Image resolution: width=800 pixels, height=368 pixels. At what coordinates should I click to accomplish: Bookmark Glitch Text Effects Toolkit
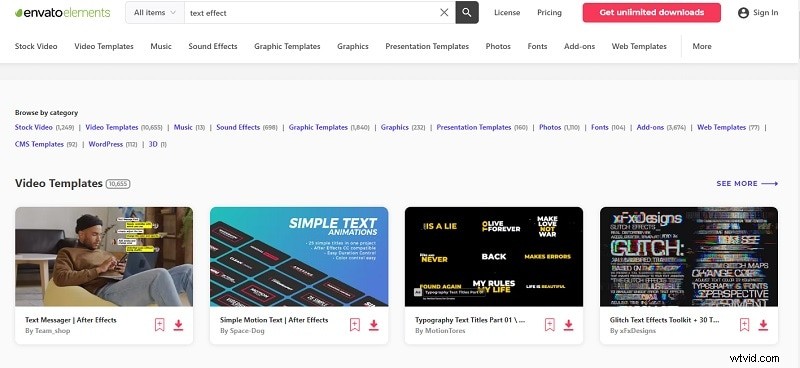pyautogui.click(x=744, y=325)
